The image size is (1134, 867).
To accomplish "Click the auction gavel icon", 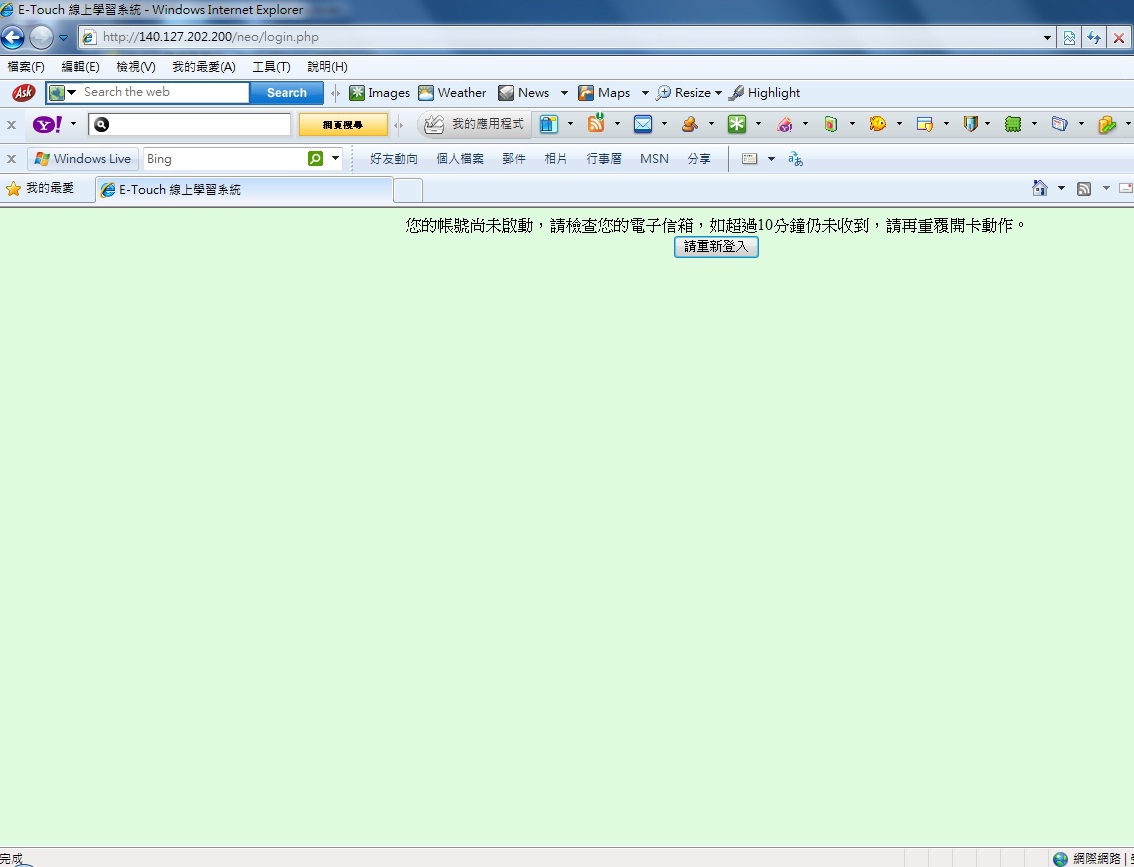I will (690, 124).
